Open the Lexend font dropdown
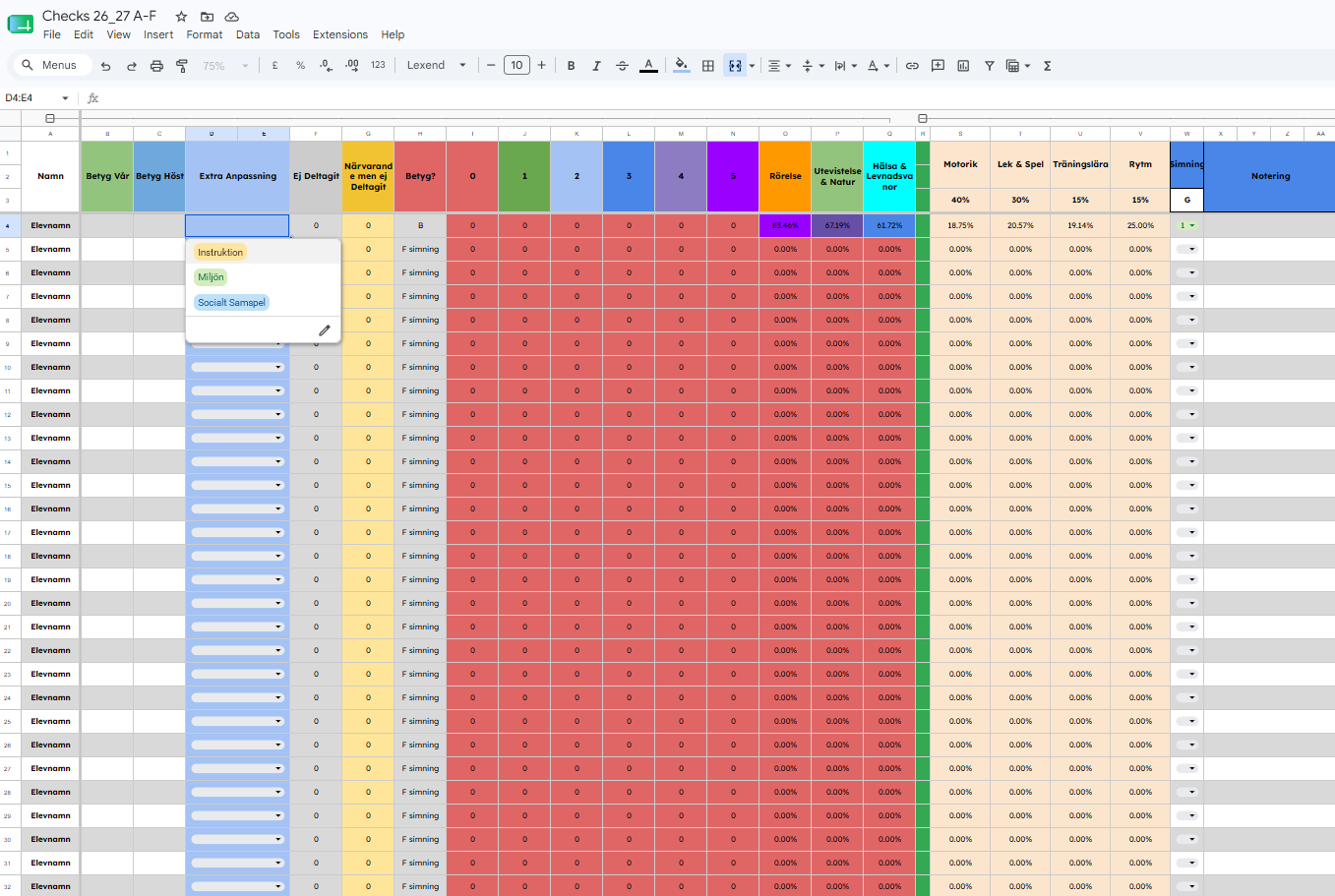The height and width of the screenshot is (896, 1335). point(437,66)
